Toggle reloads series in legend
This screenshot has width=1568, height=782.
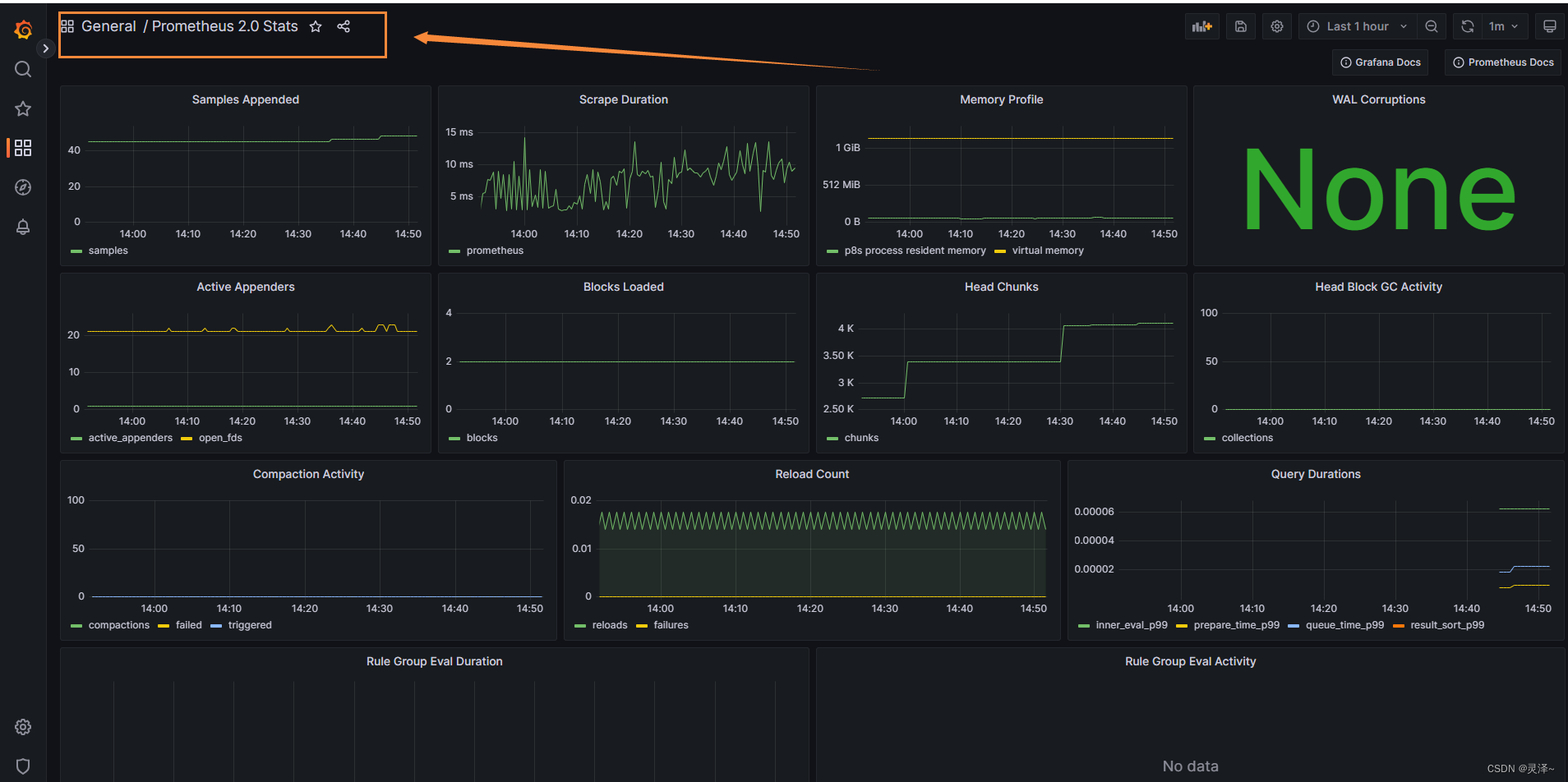(610, 625)
